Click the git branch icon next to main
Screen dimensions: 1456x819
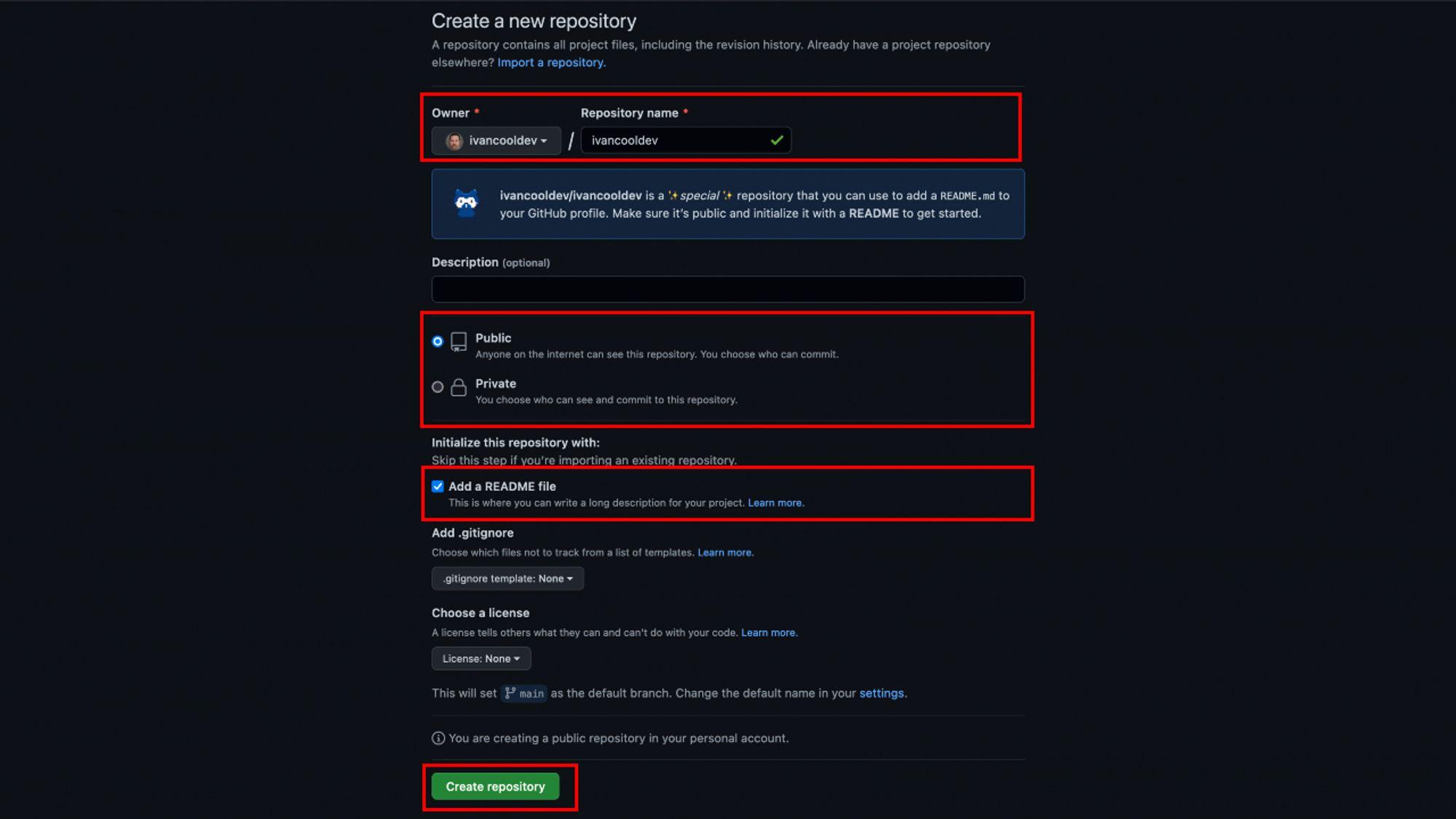[x=510, y=693]
